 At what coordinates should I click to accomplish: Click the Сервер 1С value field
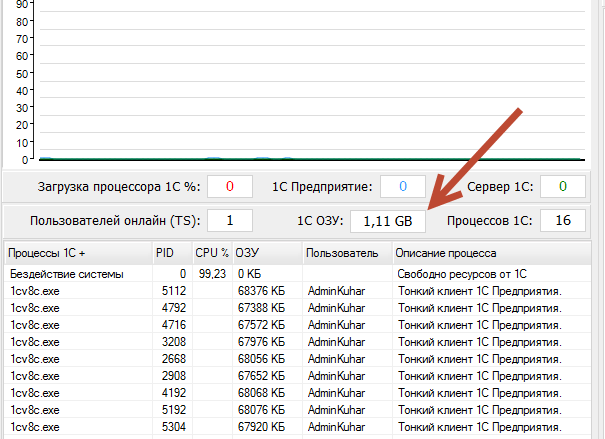point(563,186)
